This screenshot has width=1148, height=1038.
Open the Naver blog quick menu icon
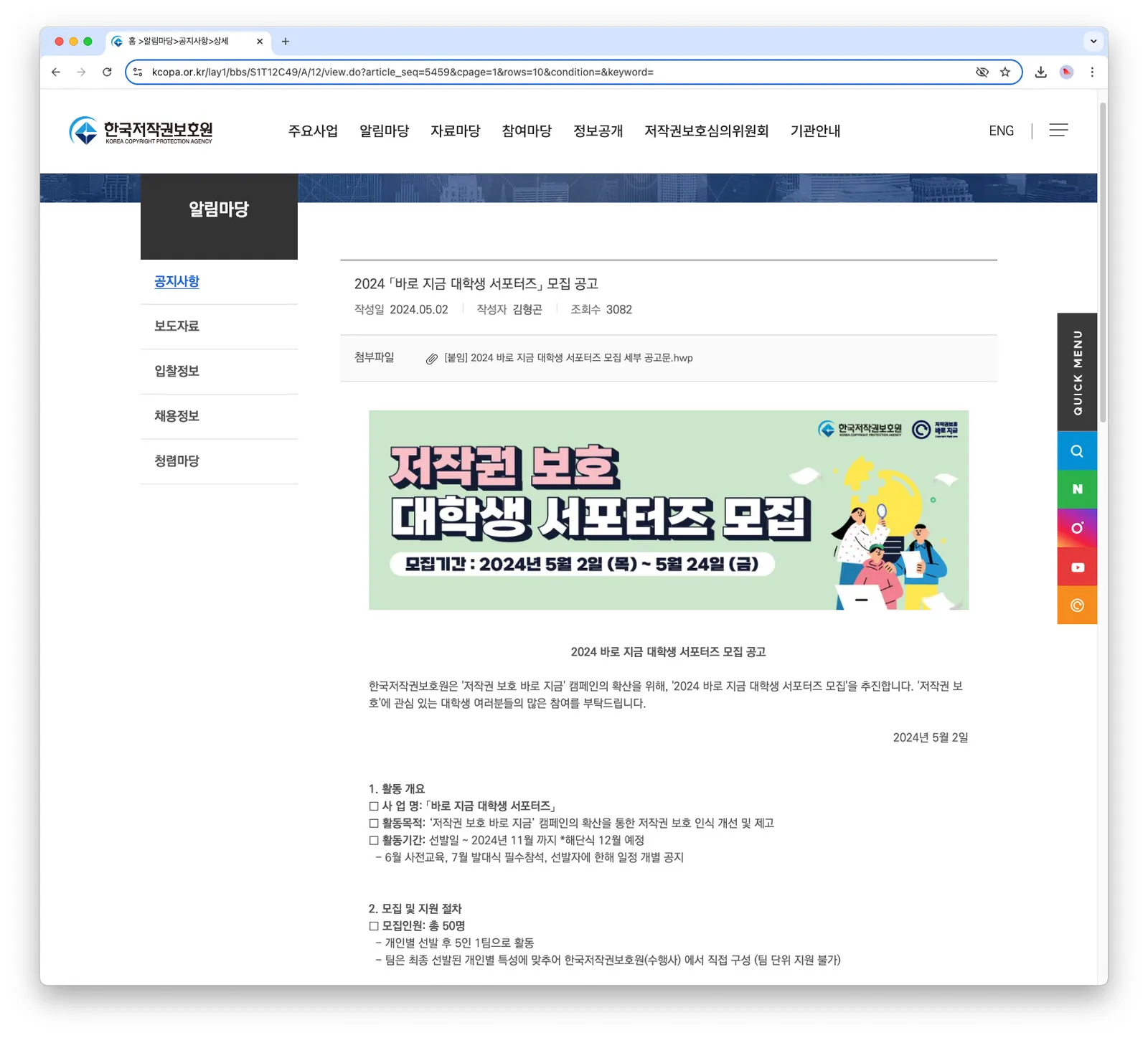click(x=1077, y=489)
